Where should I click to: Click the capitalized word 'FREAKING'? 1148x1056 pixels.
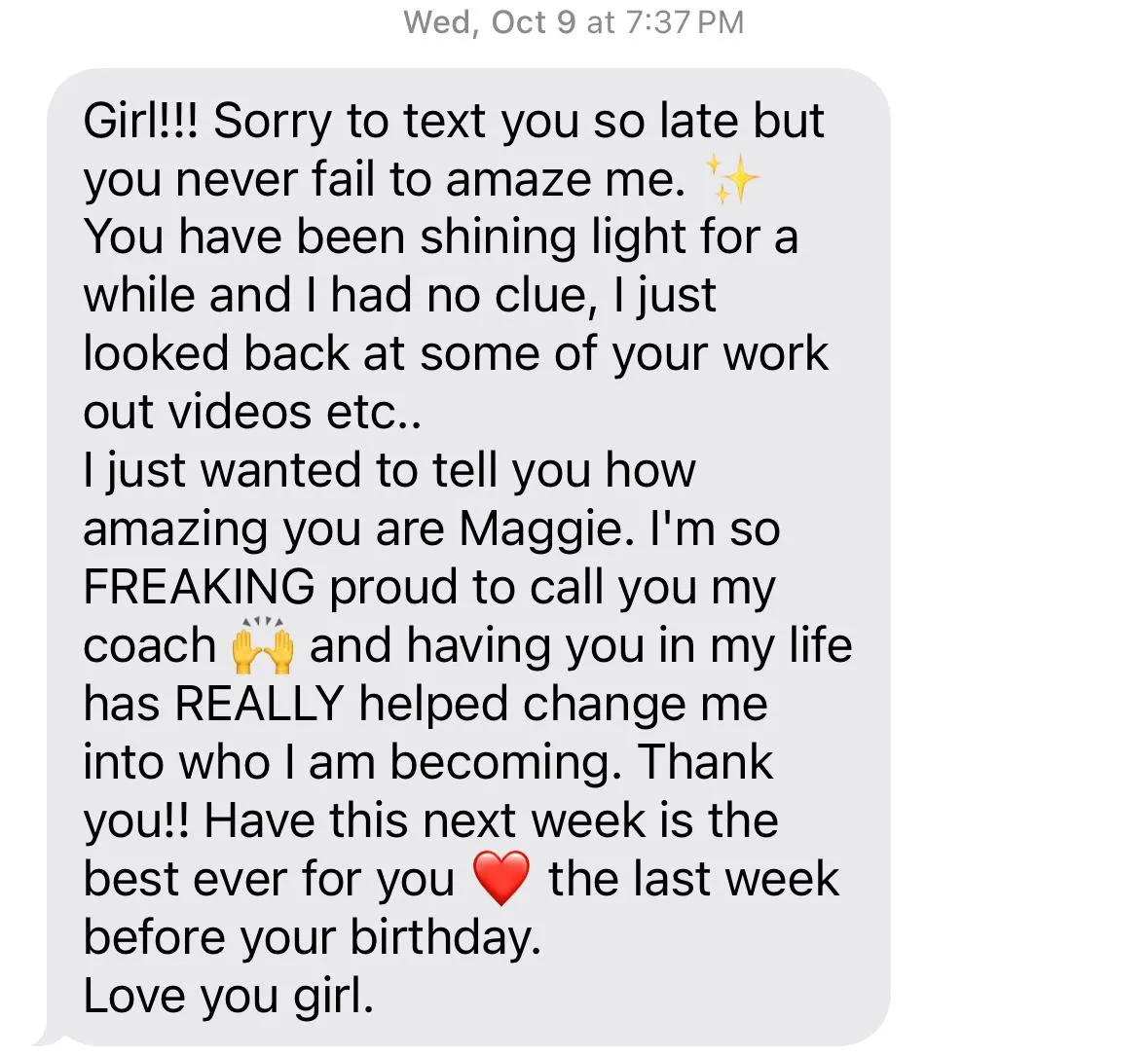[200, 587]
